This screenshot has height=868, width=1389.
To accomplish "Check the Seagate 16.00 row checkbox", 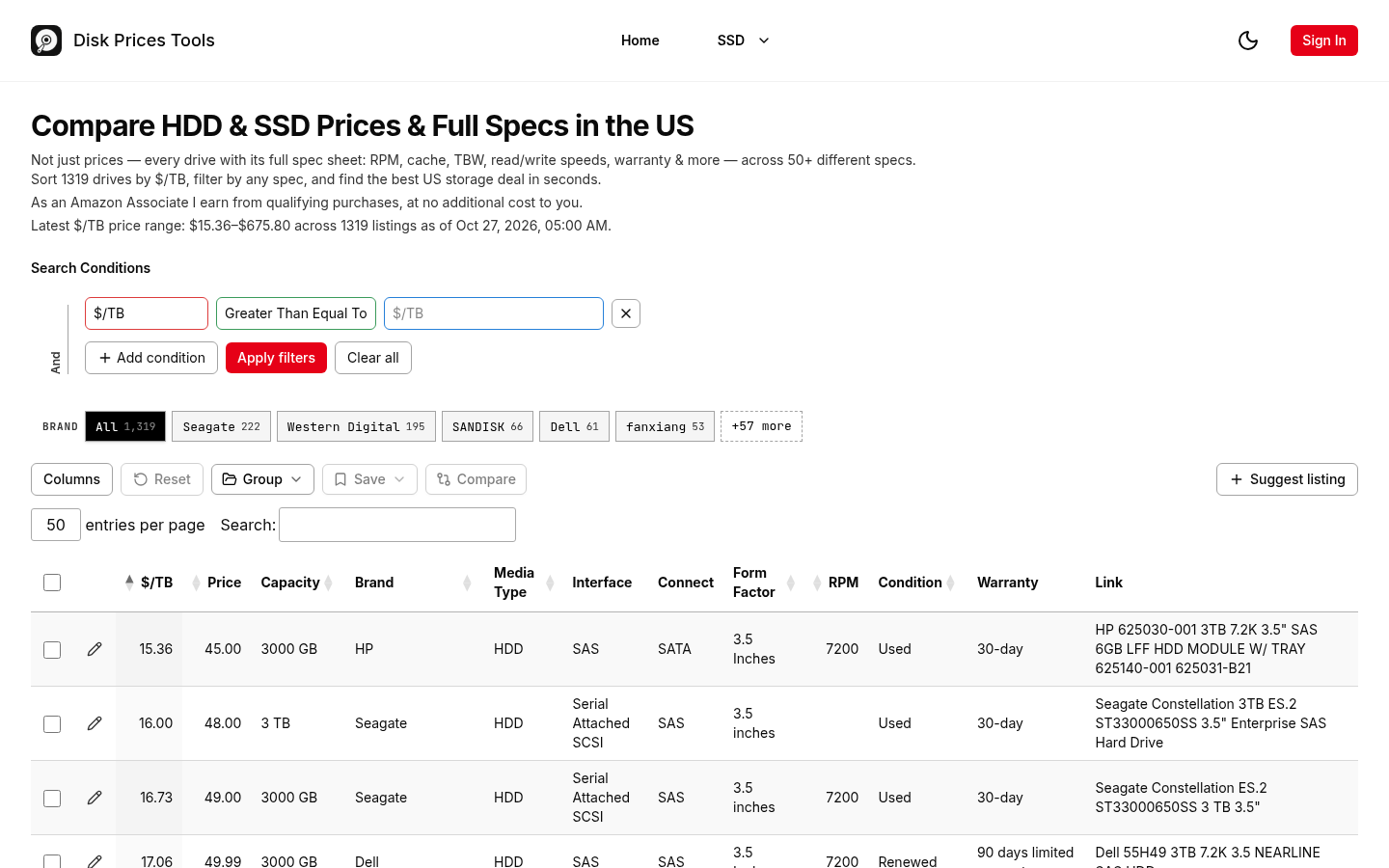I will 52,724.
